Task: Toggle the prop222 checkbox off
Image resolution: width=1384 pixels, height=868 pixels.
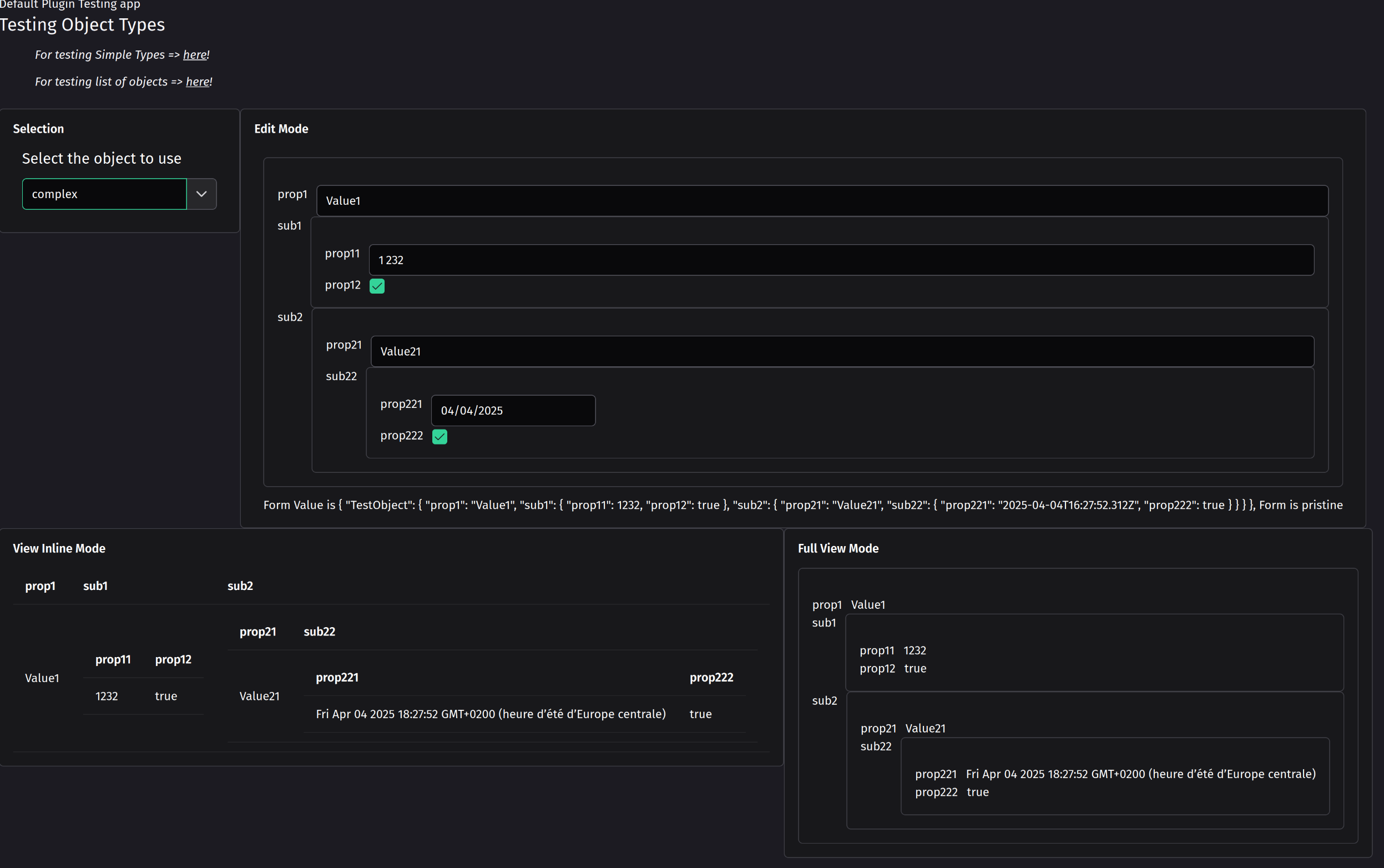Action: click(x=438, y=436)
